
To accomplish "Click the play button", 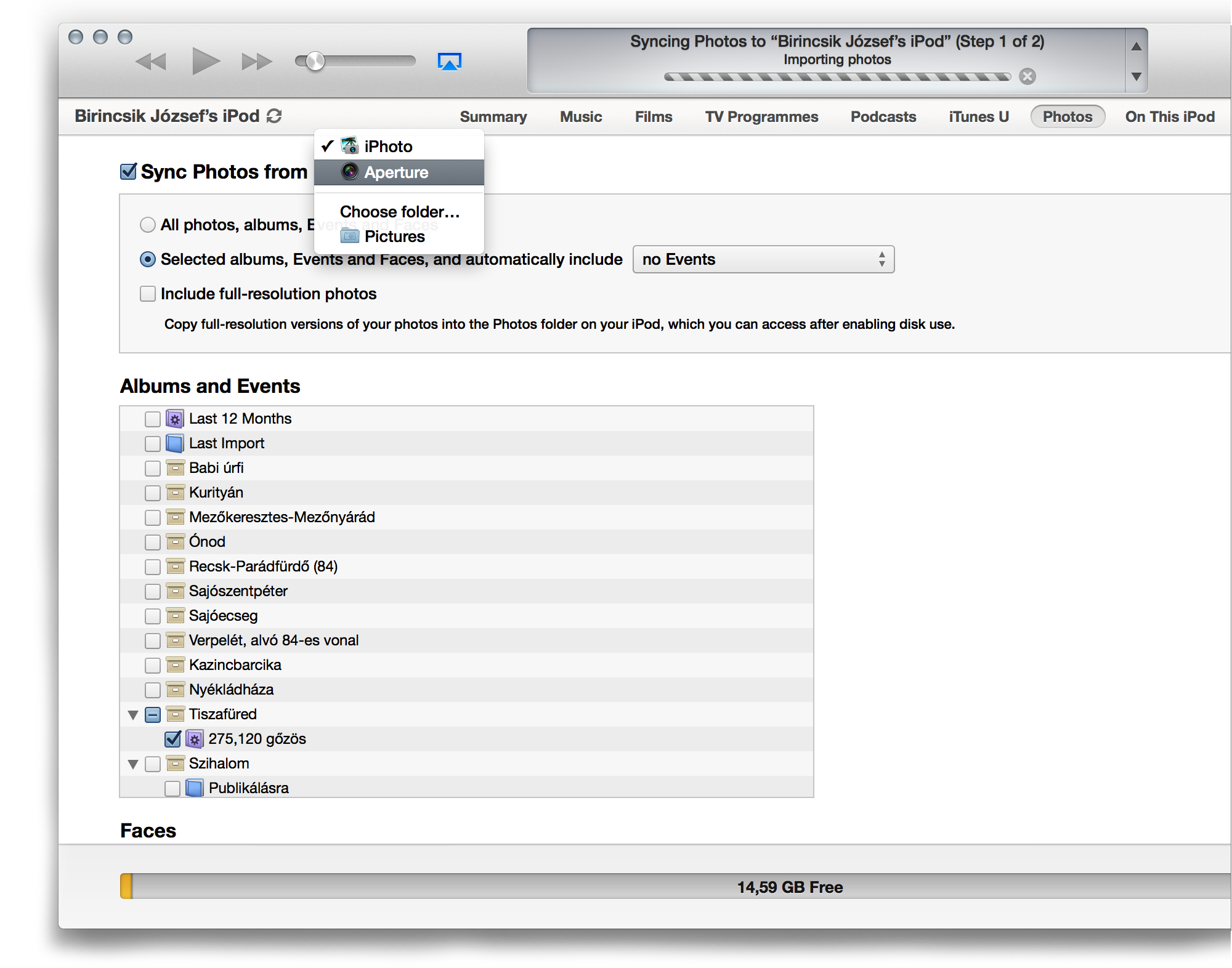I will pyautogui.click(x=206, y=61).
